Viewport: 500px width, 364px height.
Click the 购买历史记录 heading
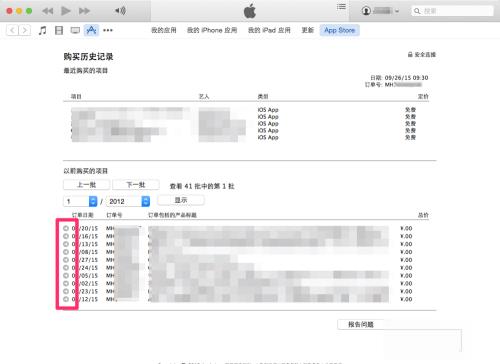(88, 57)
